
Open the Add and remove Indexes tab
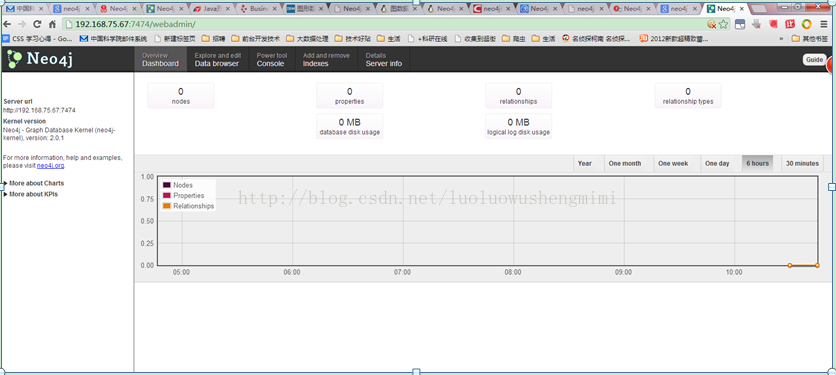point(326,59)
